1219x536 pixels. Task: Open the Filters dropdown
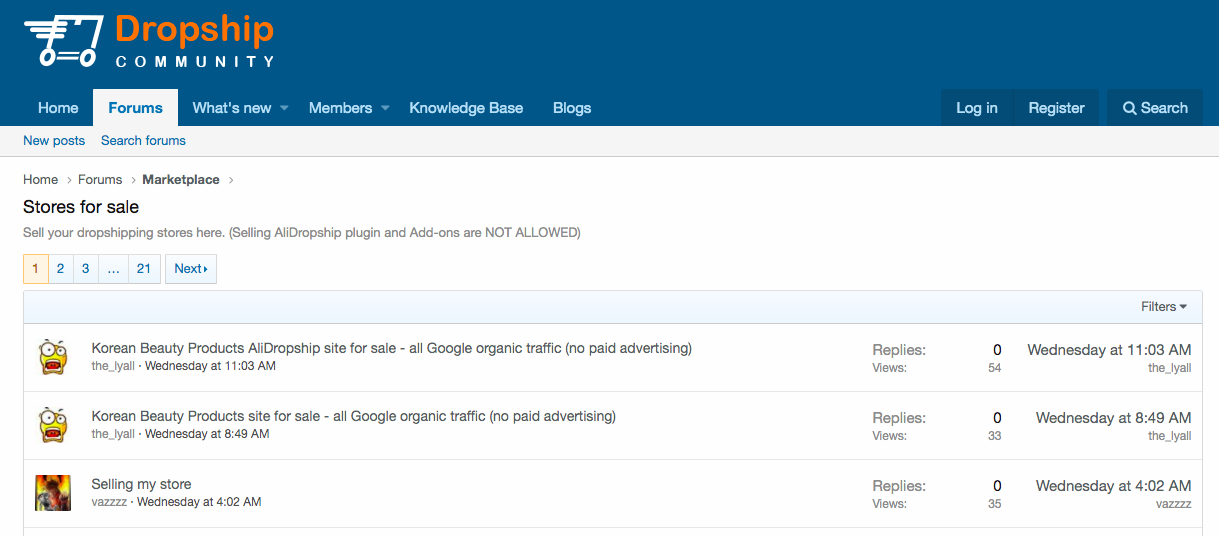(x=1164, y=307)
